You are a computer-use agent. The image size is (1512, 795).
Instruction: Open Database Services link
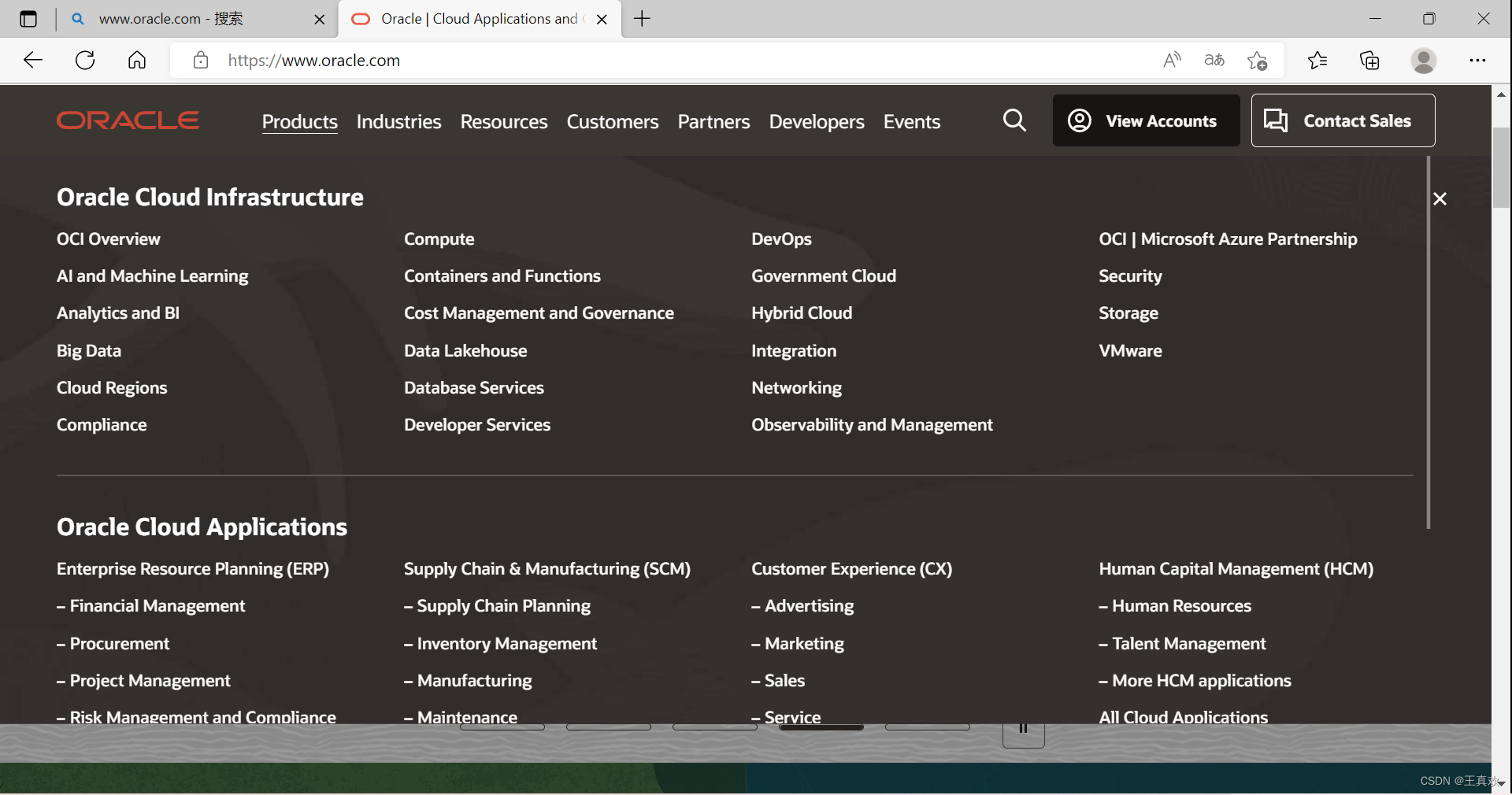point(474,388)
